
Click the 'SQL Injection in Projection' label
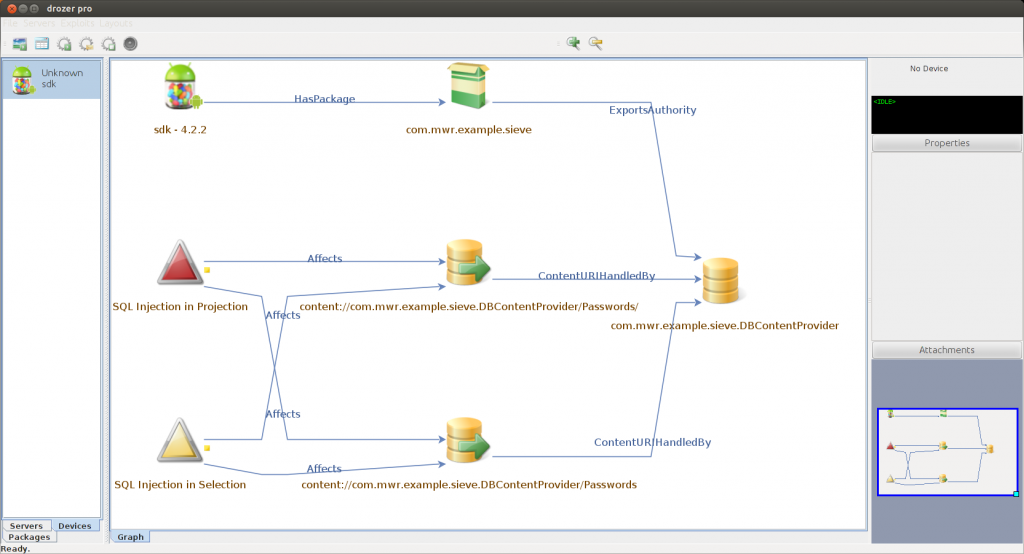[x=180, y=306]
